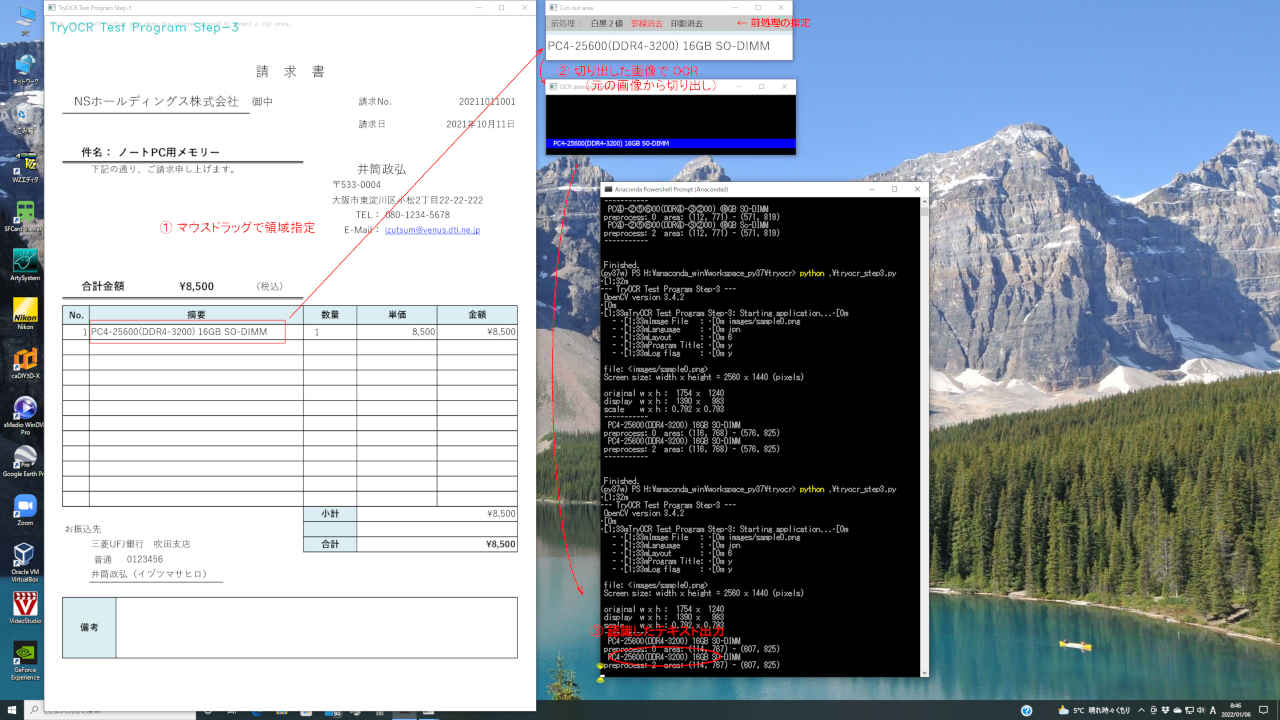Select 白黒２値 preprocessing option
Screen dimensions: 1280x720
tap(606, 23)
